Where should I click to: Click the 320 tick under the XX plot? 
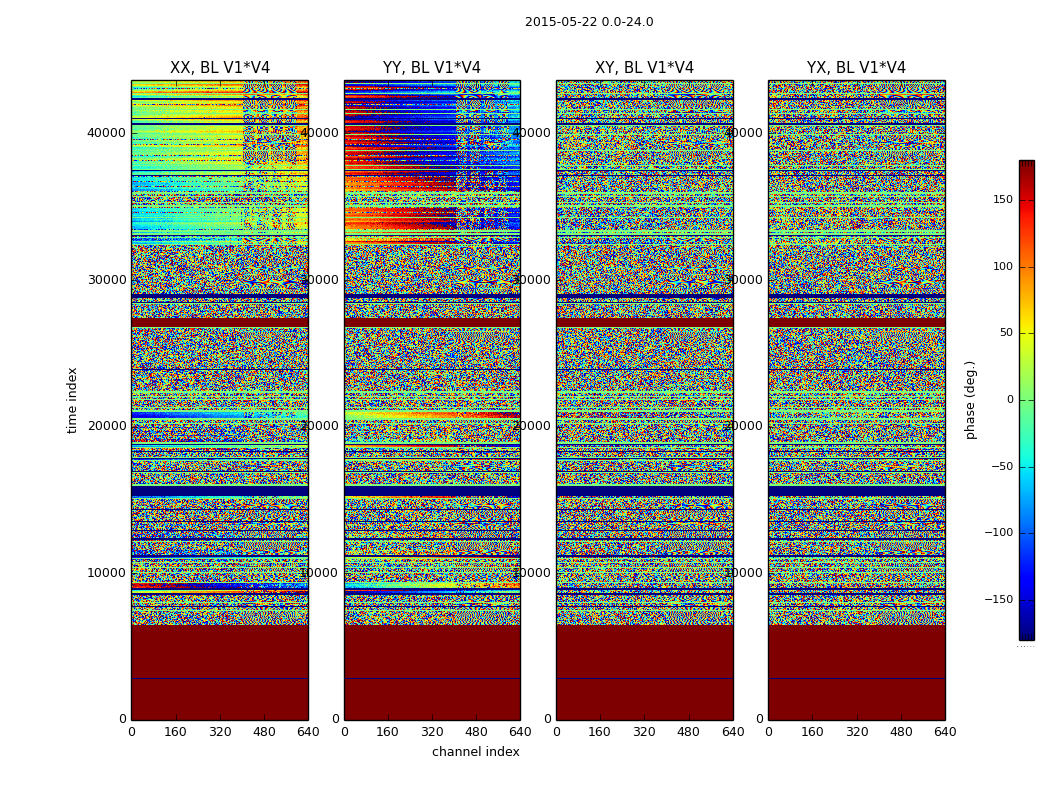click(220, 732)
